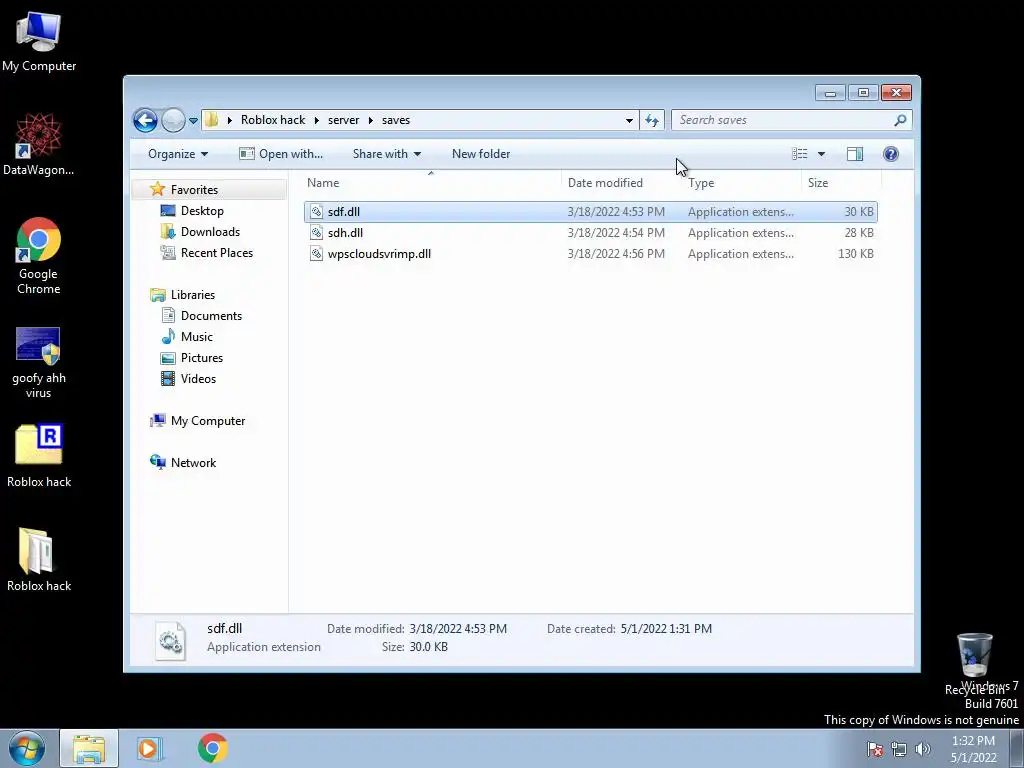The width and height of the screenshot is (1024, 768).
Task: Click Google Chrome taskbar icon
Action: click(213, 748)
